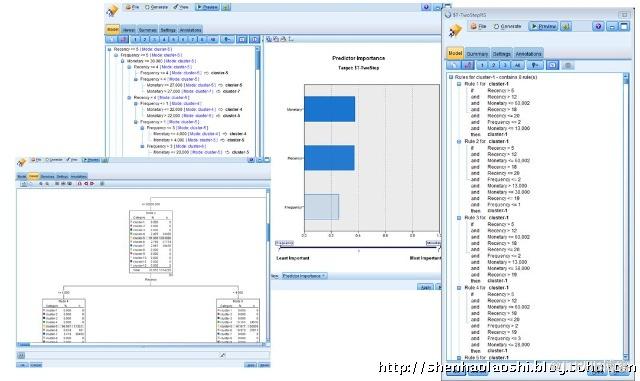Click TwoStepRS rules list vertical scrollbar
This screenshot has height=381, width=640.
pyautogui.click(x=626, y=216)
